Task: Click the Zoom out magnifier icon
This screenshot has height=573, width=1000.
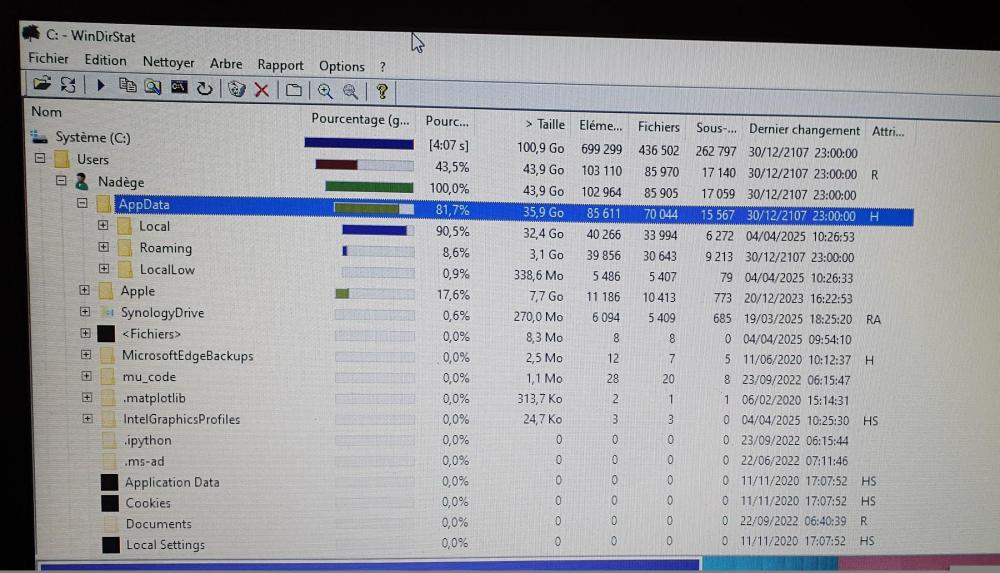Action: pos(350,92)
